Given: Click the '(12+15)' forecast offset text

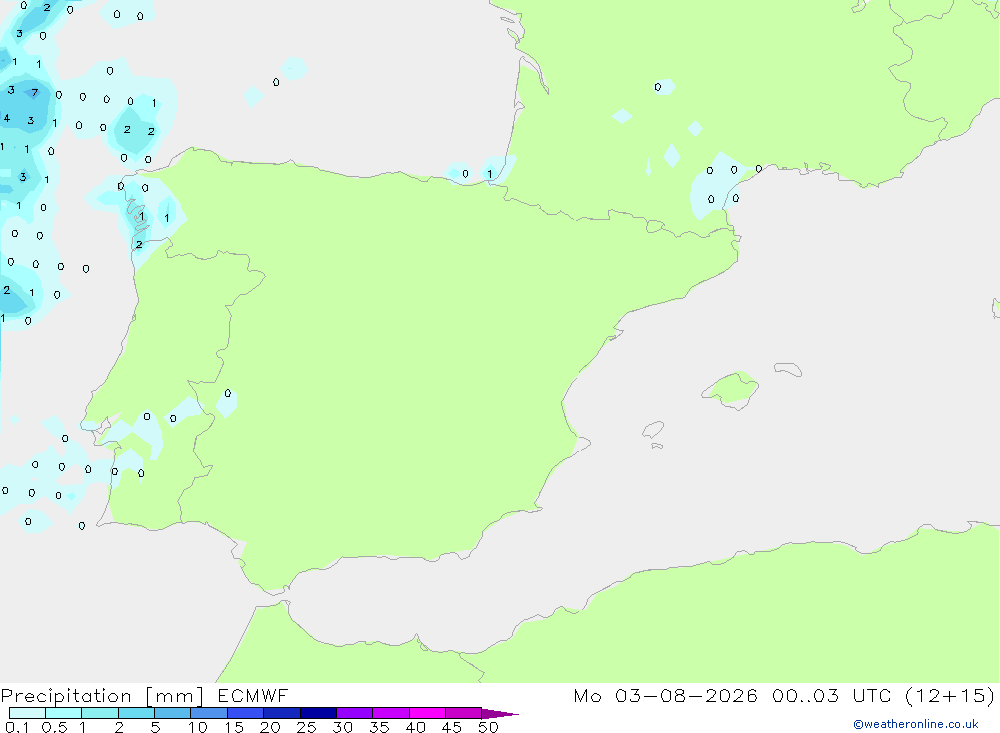Looking at the screenshot, I should click(x=950, y=695).
